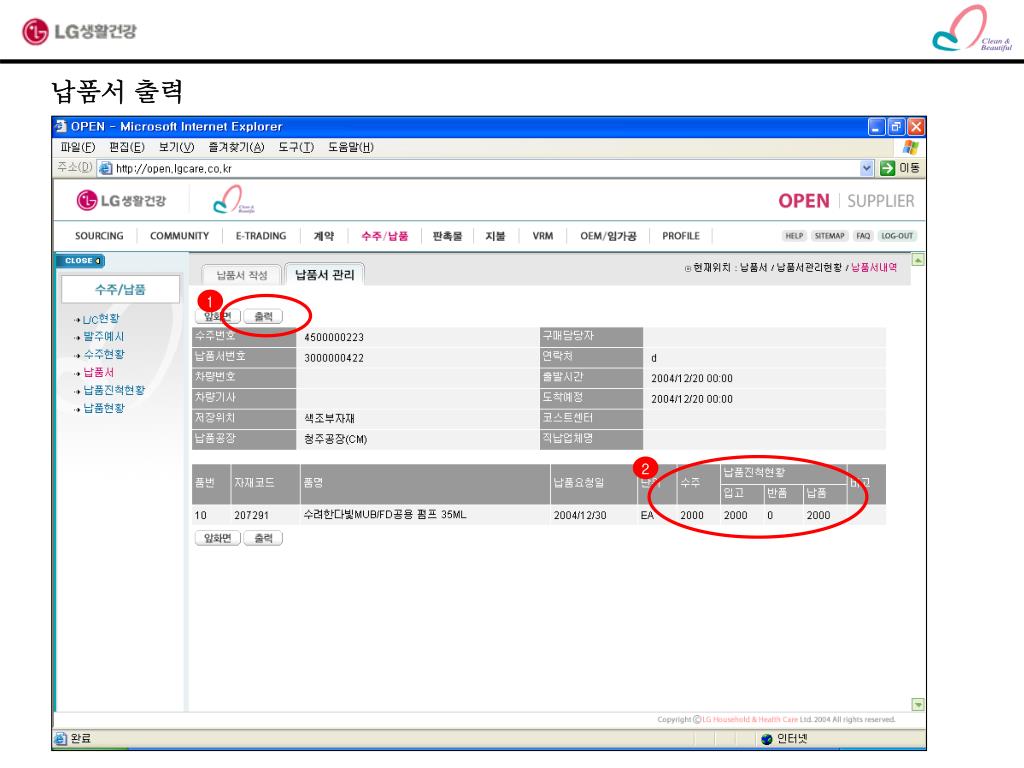Click the 인터넷 zone globe icon in status bar
This screenshot has height=768, width=1024.
(767, 739)
